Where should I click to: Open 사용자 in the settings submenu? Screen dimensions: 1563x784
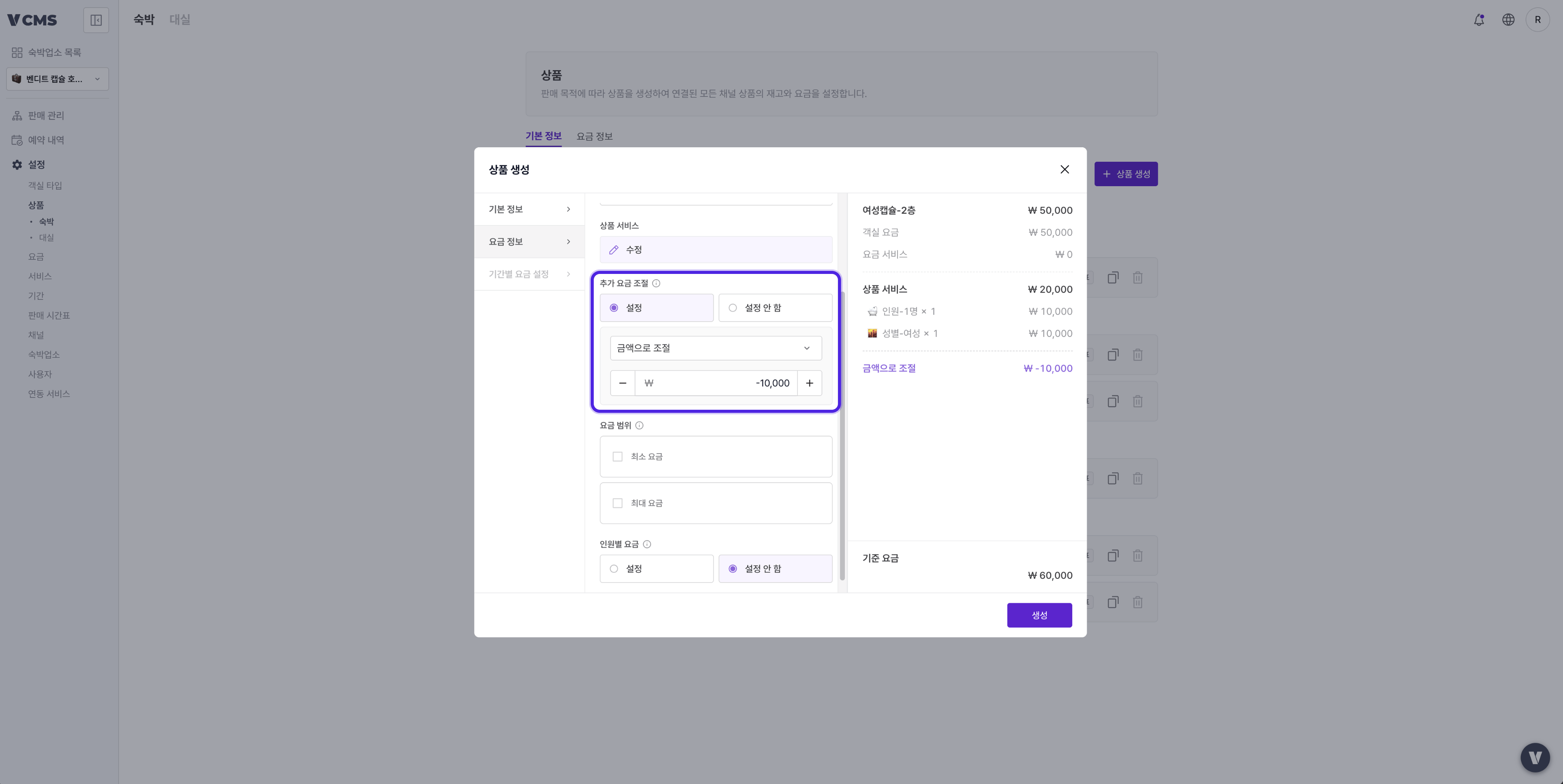pos(39,374)
